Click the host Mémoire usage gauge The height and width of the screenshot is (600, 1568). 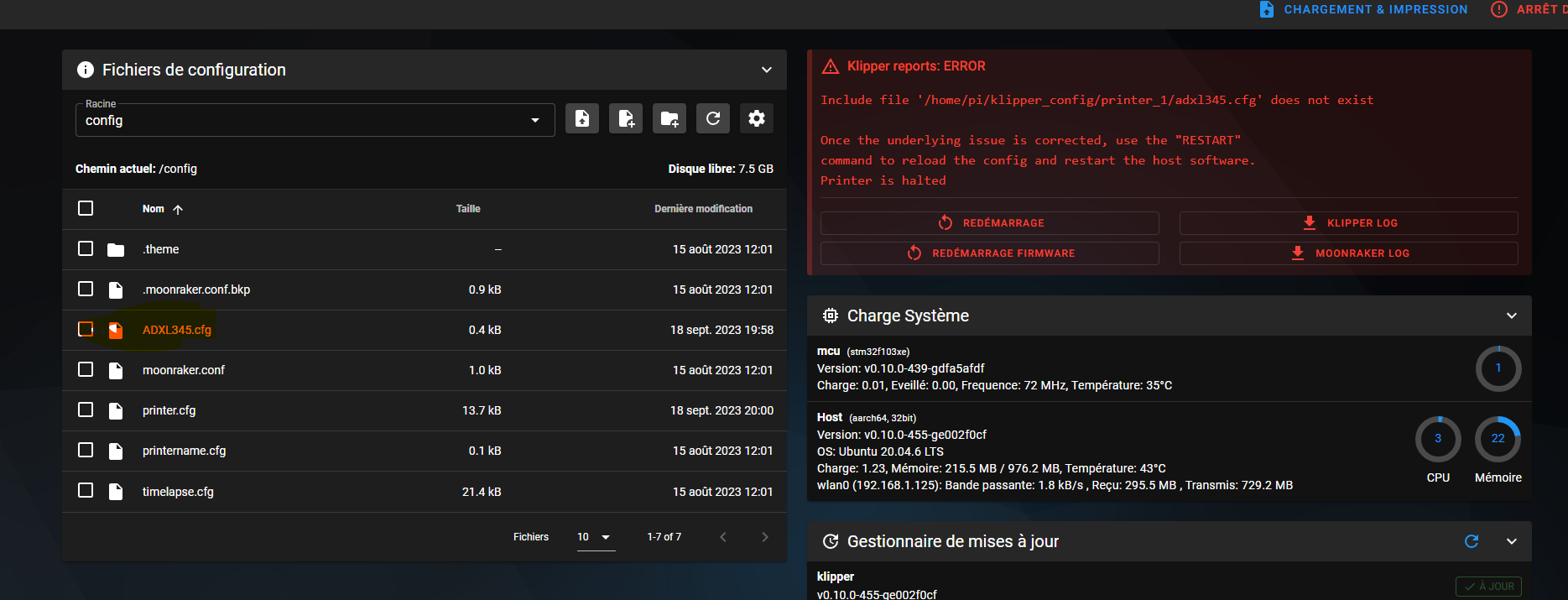[1498, 439]
